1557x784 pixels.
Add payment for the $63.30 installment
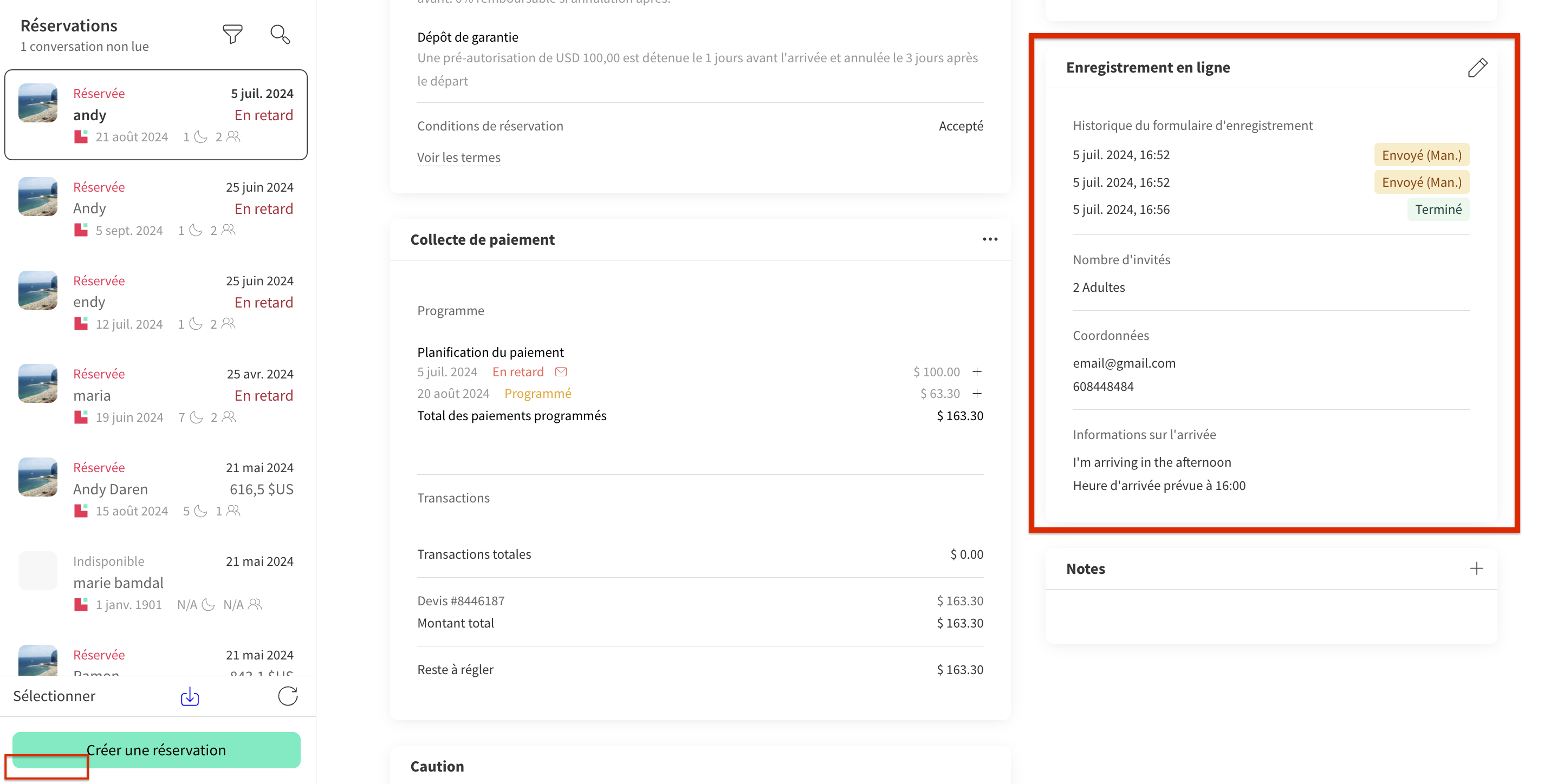click(x=977, y=394)
